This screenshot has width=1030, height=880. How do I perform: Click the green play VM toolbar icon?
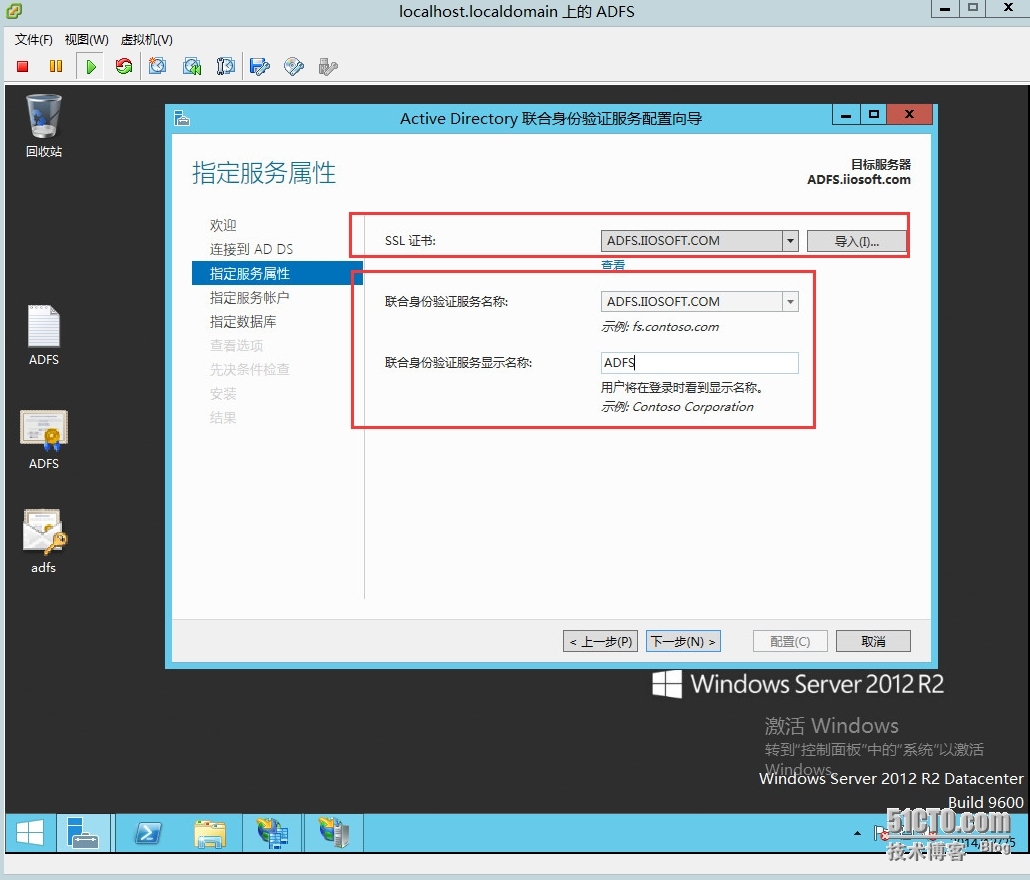click(x=91, y=66)
